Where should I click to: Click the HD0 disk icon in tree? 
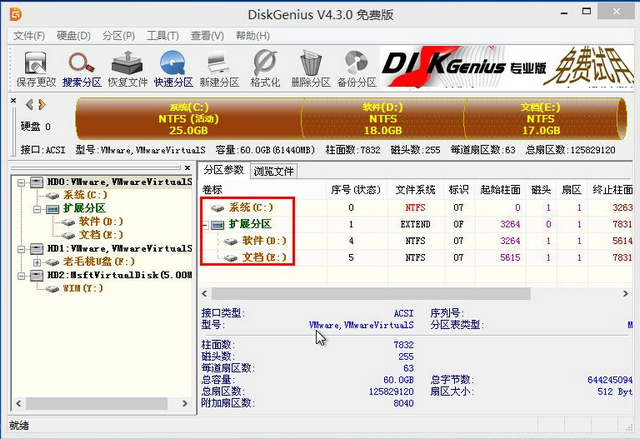(37, 182)
